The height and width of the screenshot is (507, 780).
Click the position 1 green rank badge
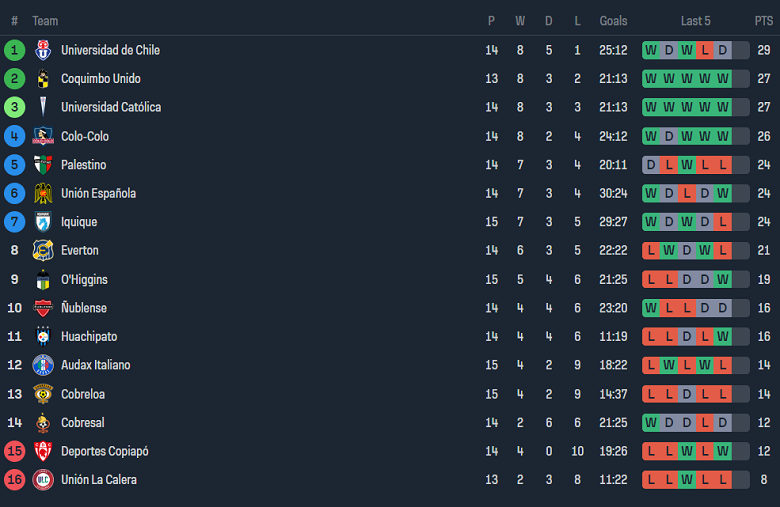[x=14, y=50]
